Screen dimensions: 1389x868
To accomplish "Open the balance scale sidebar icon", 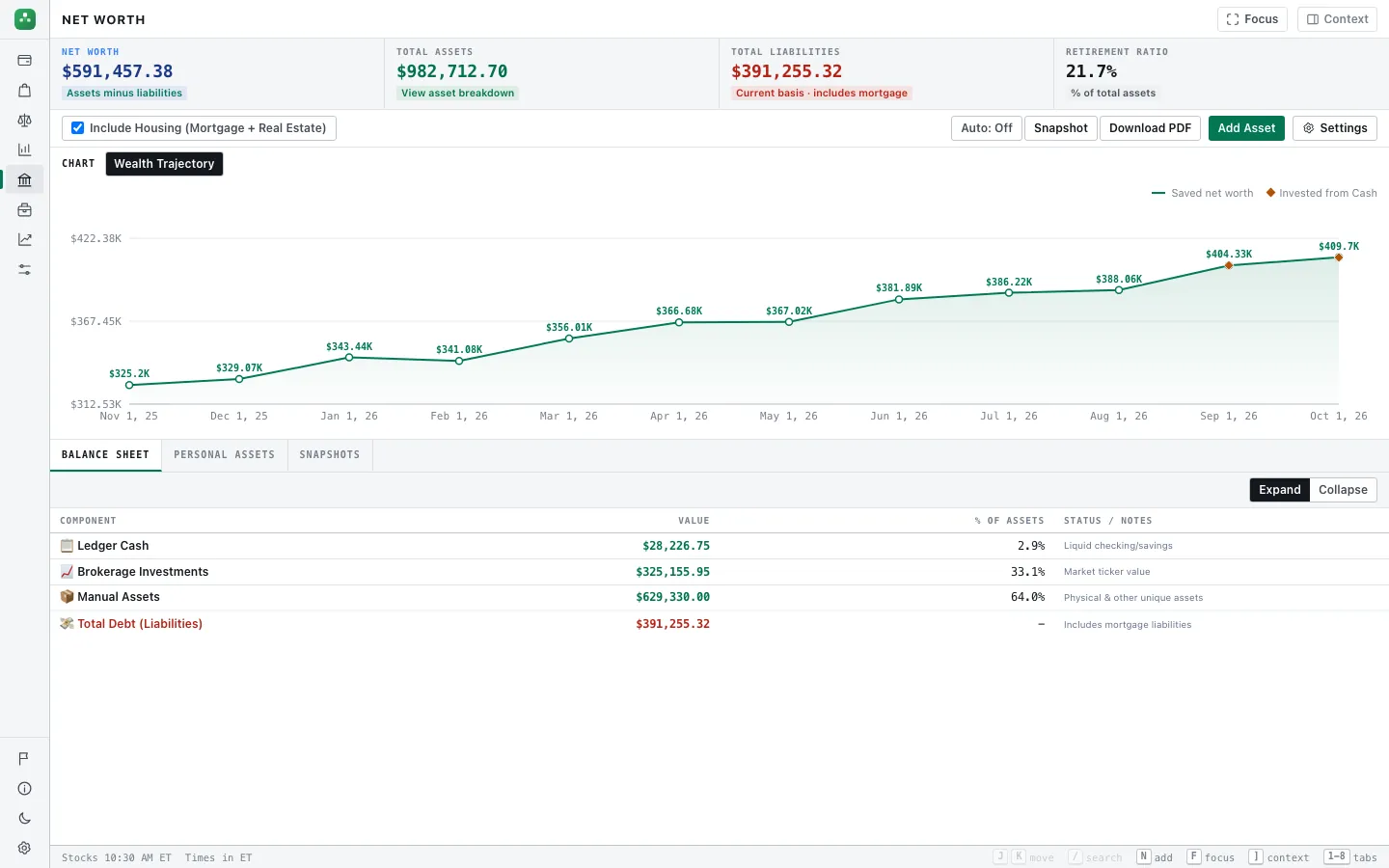I will click(x=25, y=121).
